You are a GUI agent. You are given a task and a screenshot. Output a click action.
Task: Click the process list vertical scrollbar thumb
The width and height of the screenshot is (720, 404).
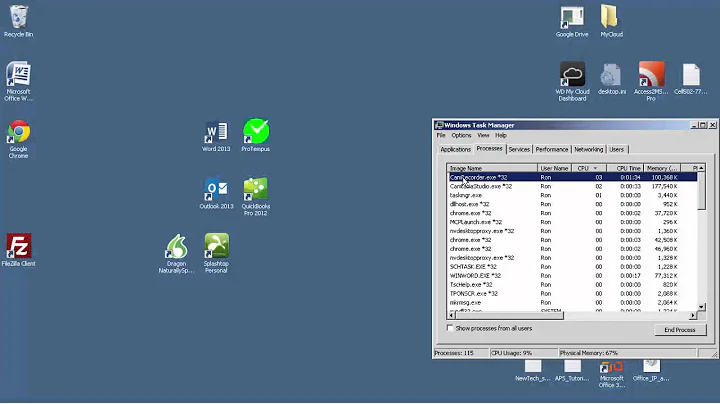(701, 191)
